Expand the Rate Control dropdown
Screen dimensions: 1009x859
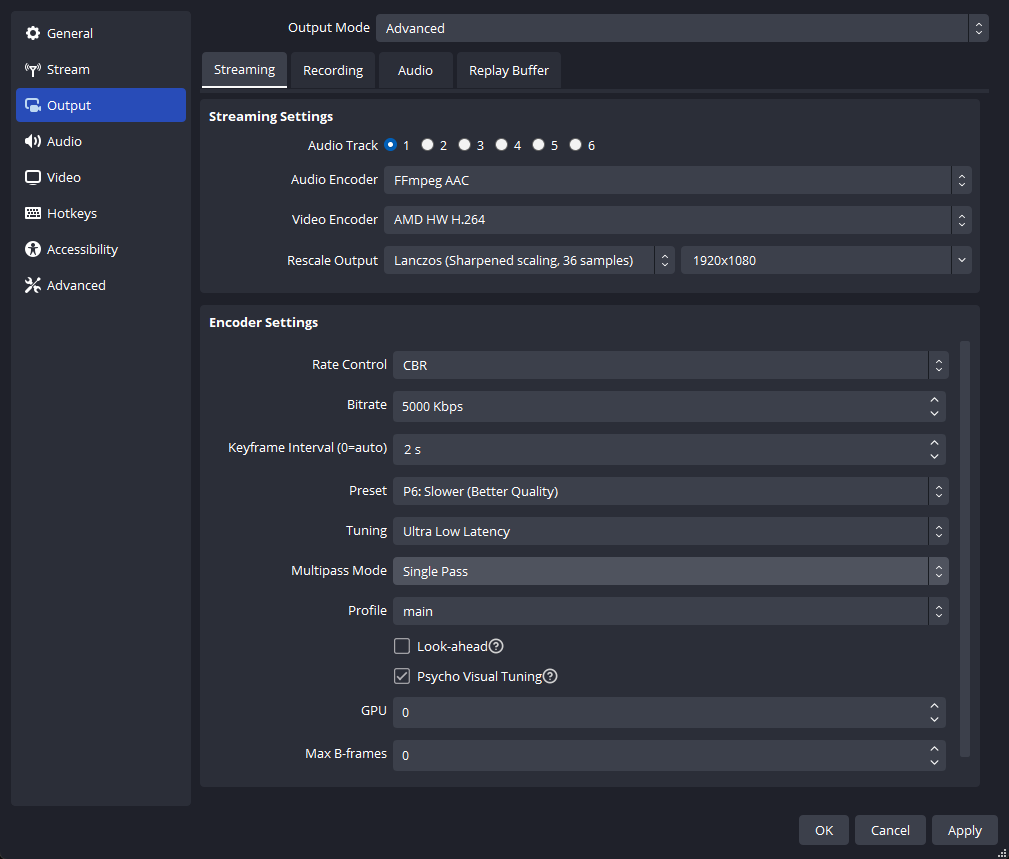670,365
